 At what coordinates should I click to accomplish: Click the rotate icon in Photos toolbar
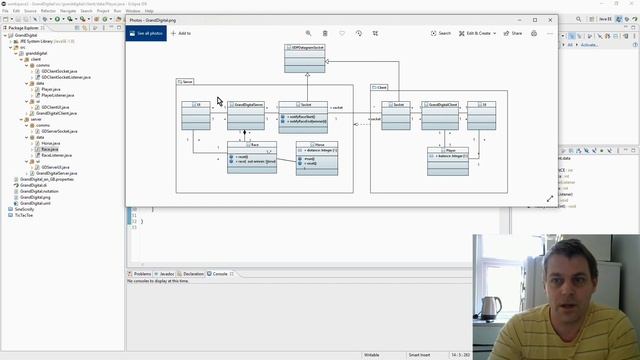coord(359,33)
